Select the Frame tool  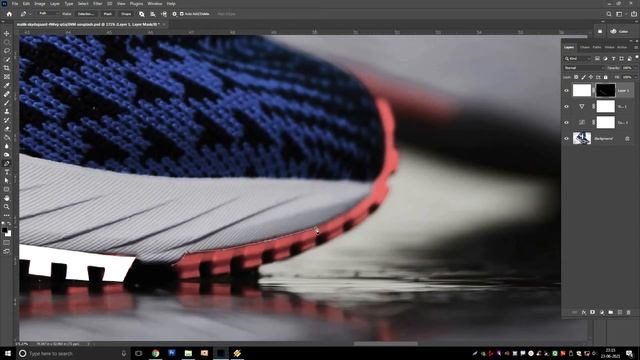(7, 76)
